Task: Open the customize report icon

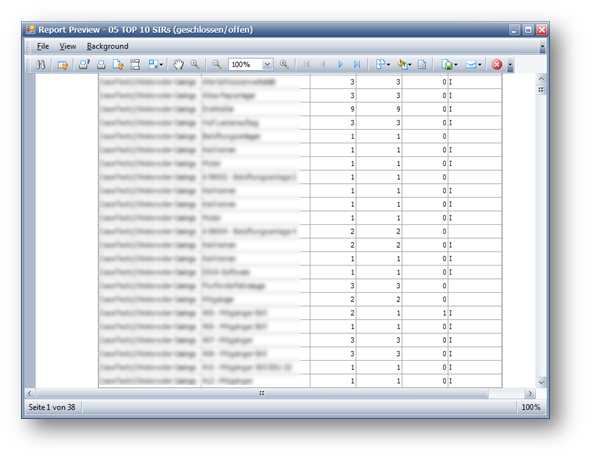Action: coord(63,65)
